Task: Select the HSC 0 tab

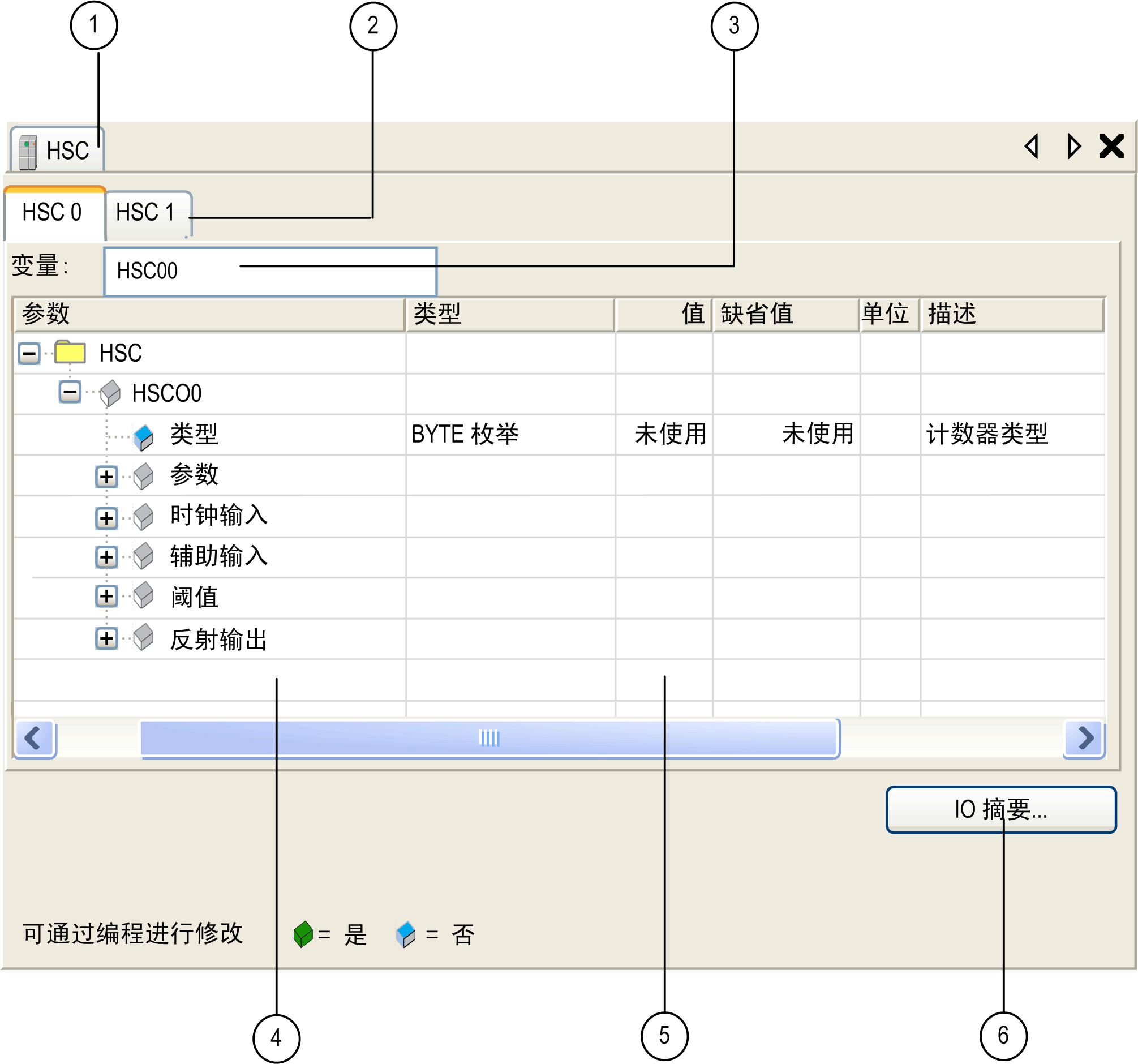Action: pyautogui.click(x=53, y=212)
